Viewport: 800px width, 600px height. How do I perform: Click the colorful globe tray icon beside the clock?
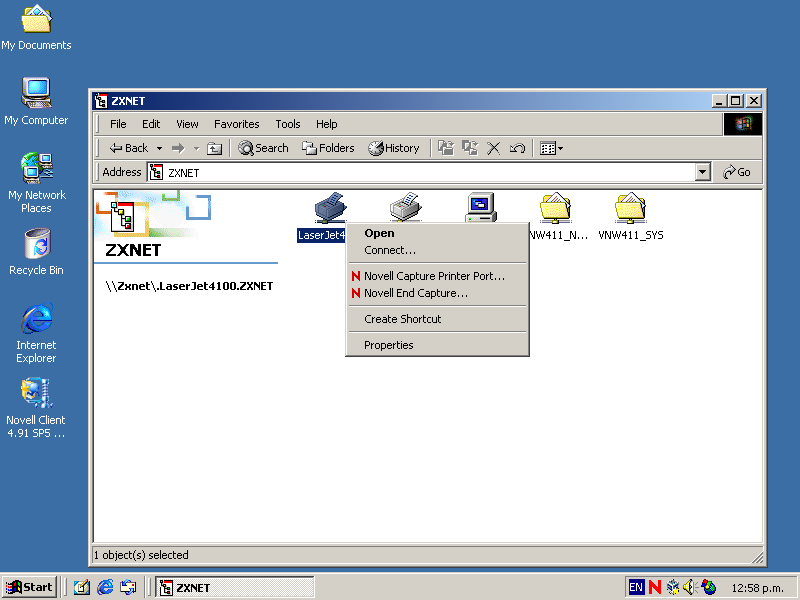click(708, 588)
